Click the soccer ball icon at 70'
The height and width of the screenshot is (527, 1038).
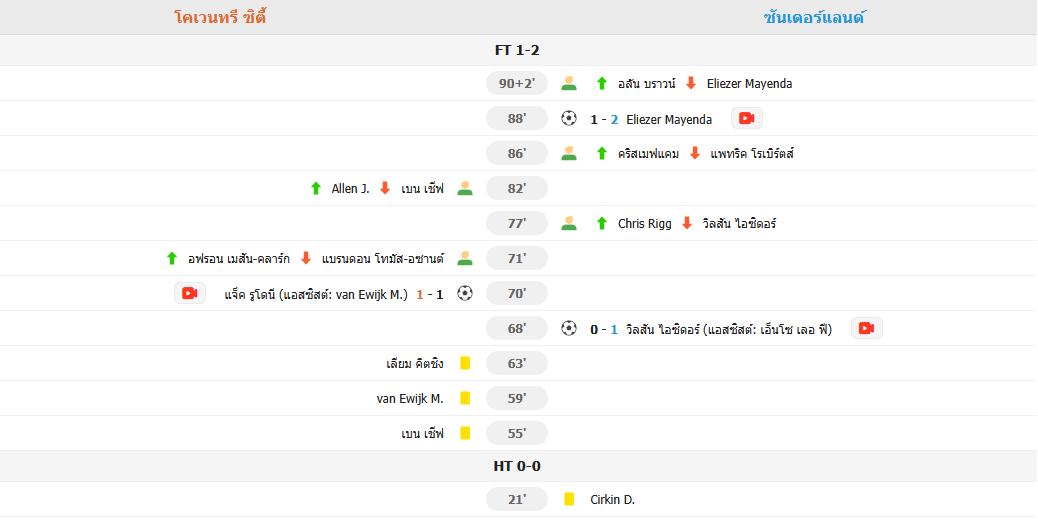(465, 293)
